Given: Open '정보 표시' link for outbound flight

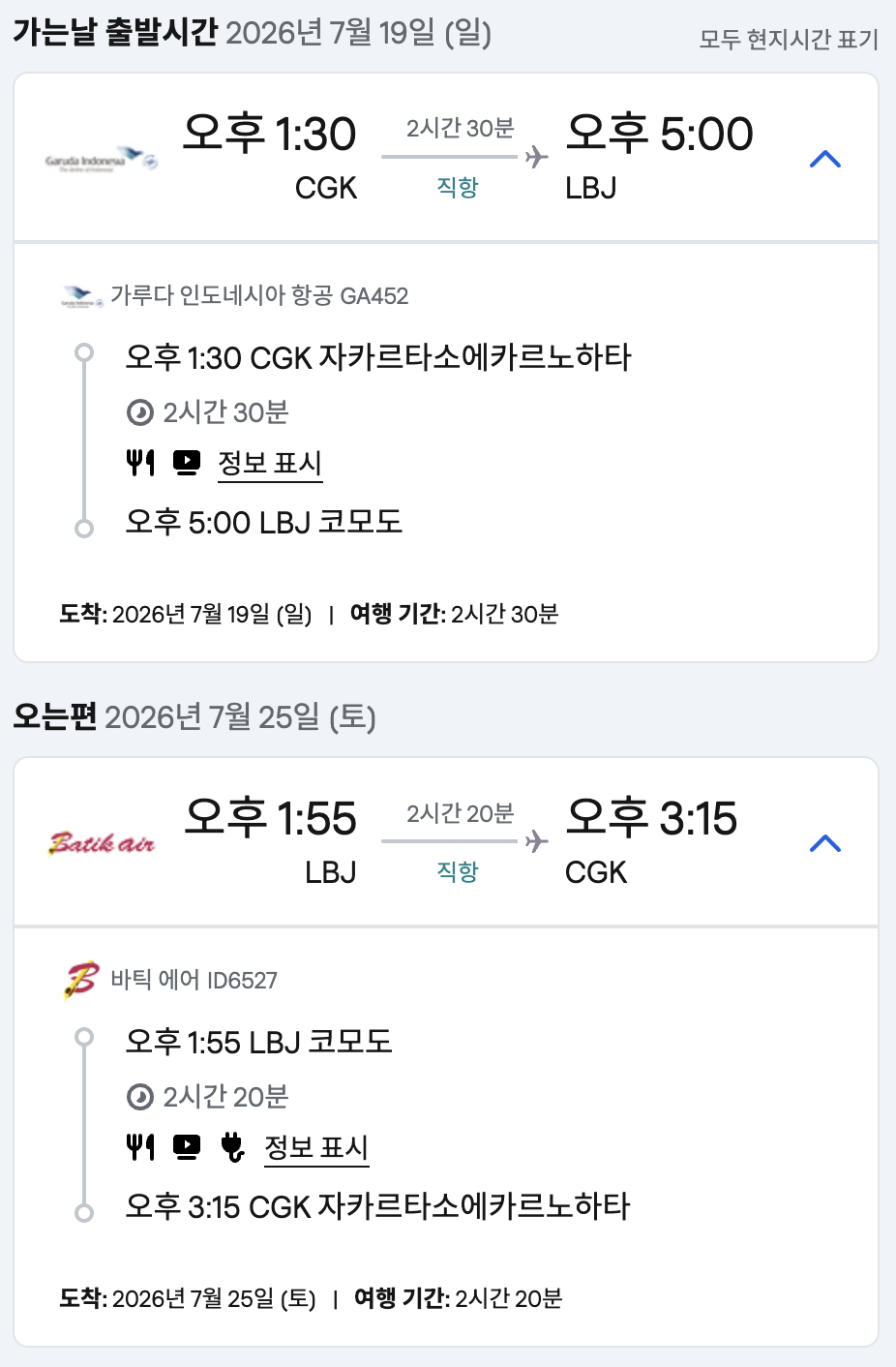Looking at the screenshot, I should [x=270, y=464].
